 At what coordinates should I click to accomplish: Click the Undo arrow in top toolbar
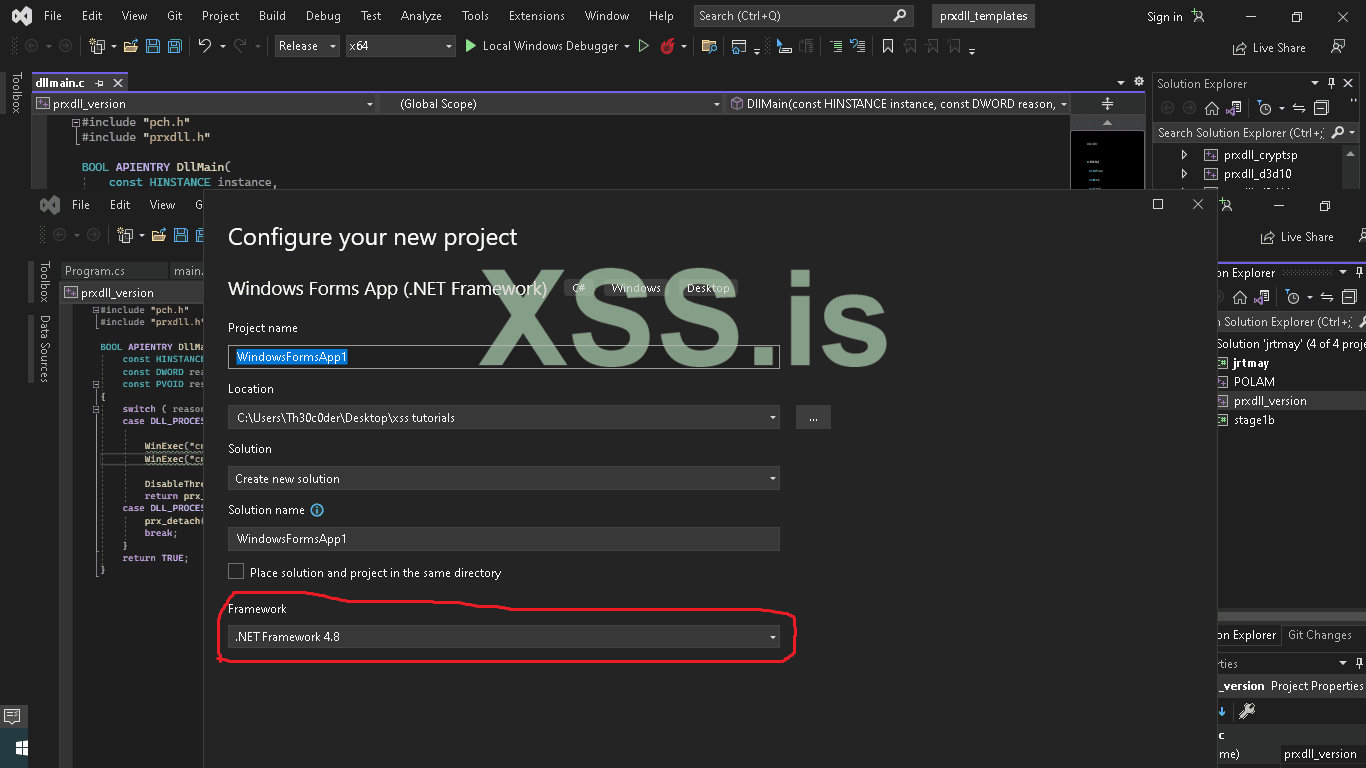pyautogui.click(x=205, y=46)
